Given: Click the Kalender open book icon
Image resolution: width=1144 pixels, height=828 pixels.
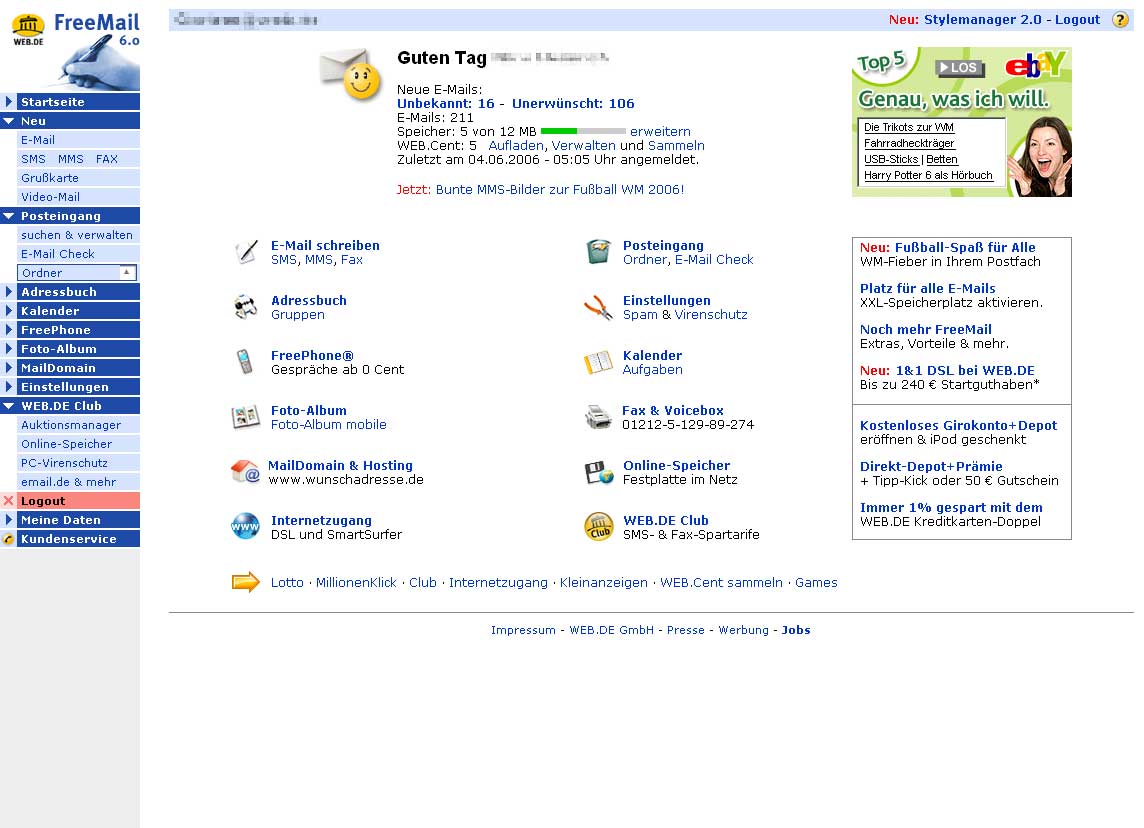Looking at the screenshot, I should coord(598,362).
